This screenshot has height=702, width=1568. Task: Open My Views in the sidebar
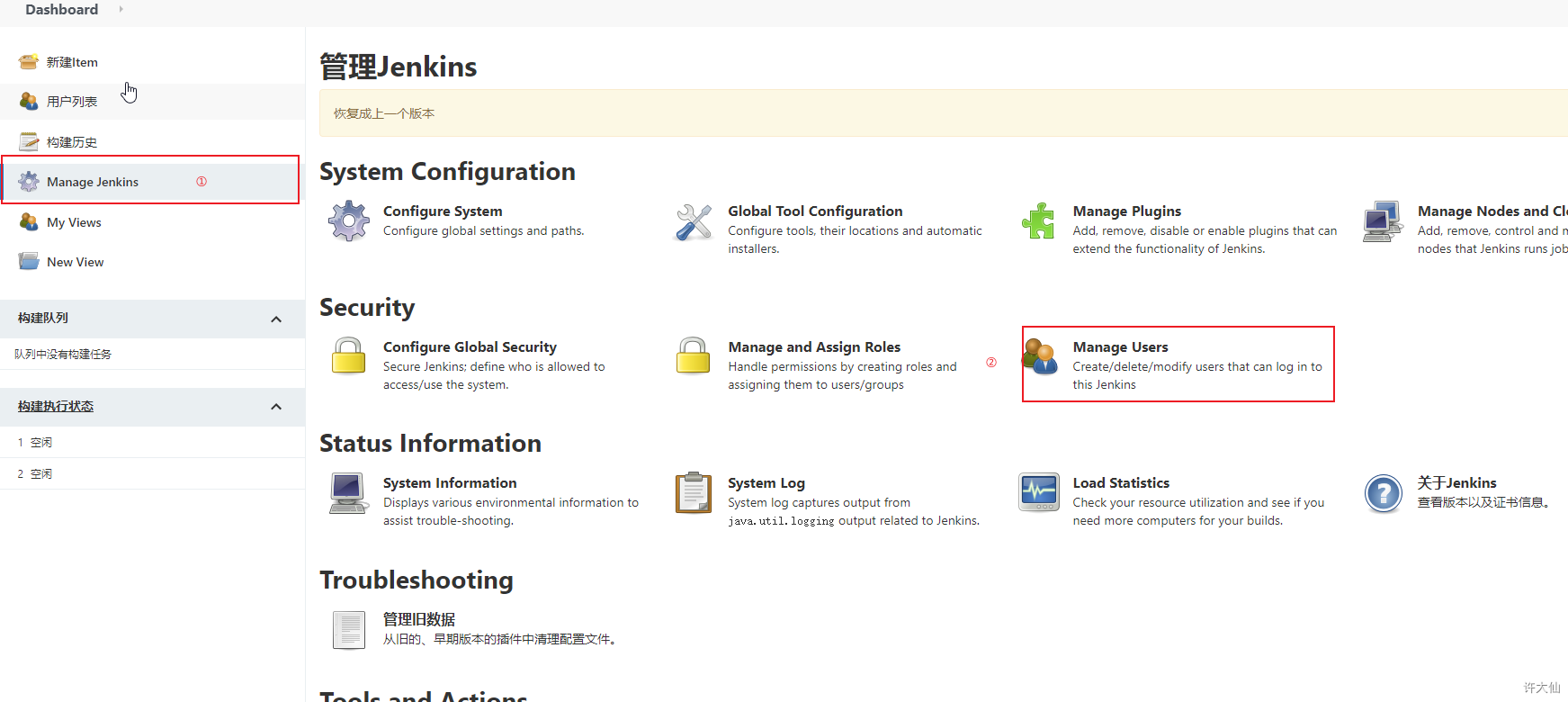pos(74,222)
